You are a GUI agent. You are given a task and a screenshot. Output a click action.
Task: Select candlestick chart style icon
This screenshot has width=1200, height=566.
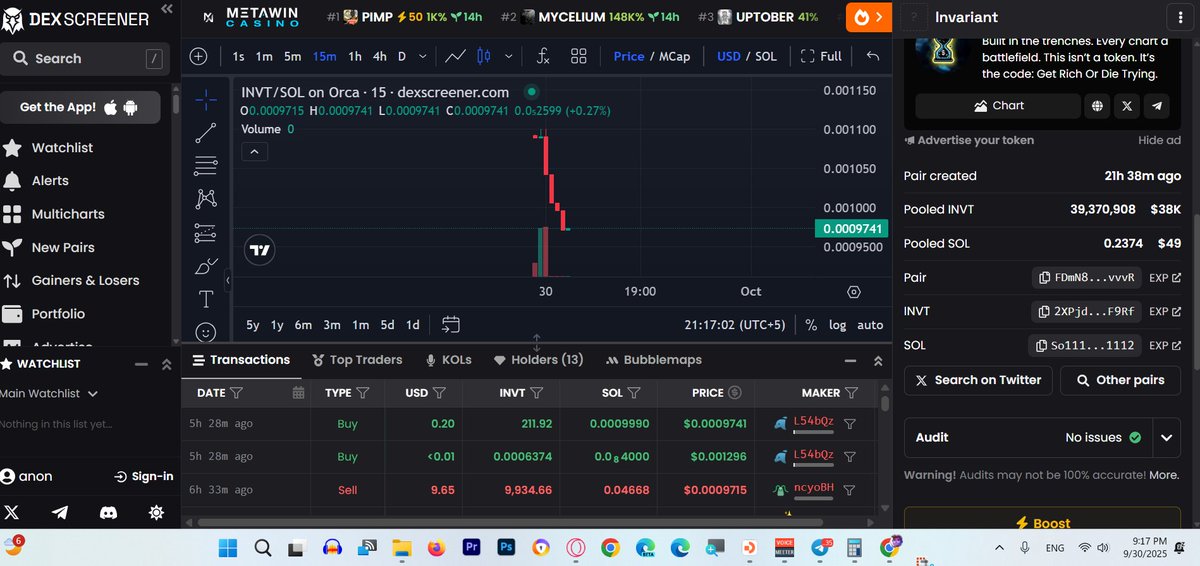tap(484, 56)
